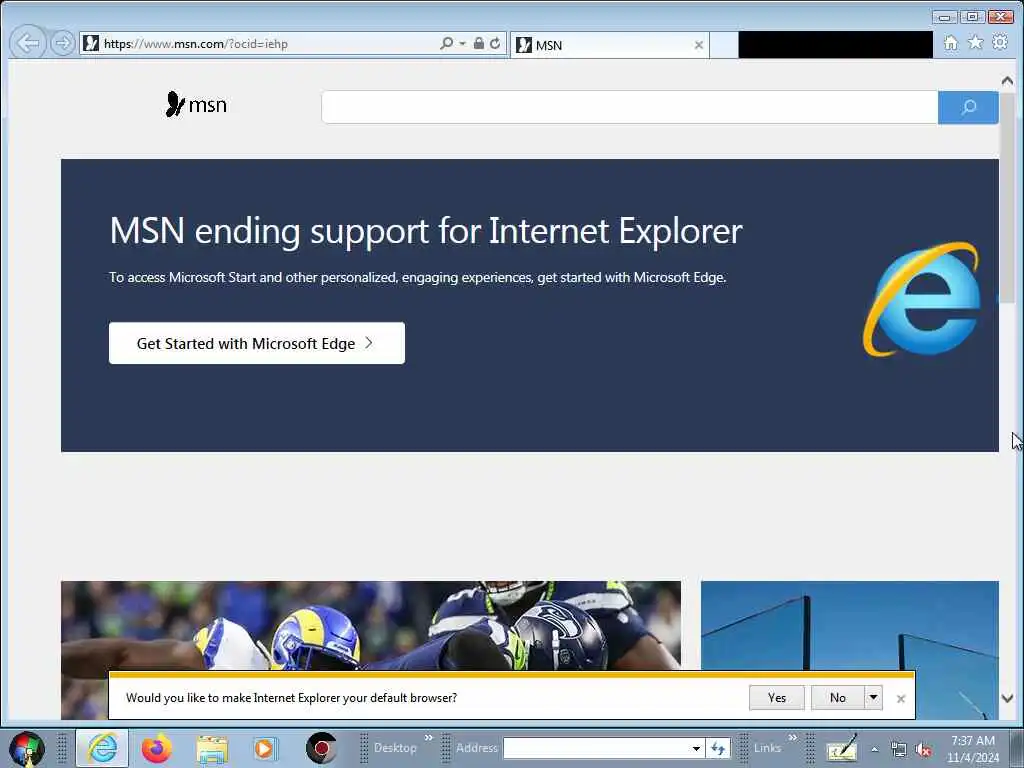Open the address bar autocomplete dropdown arrow

pos(462,43)
